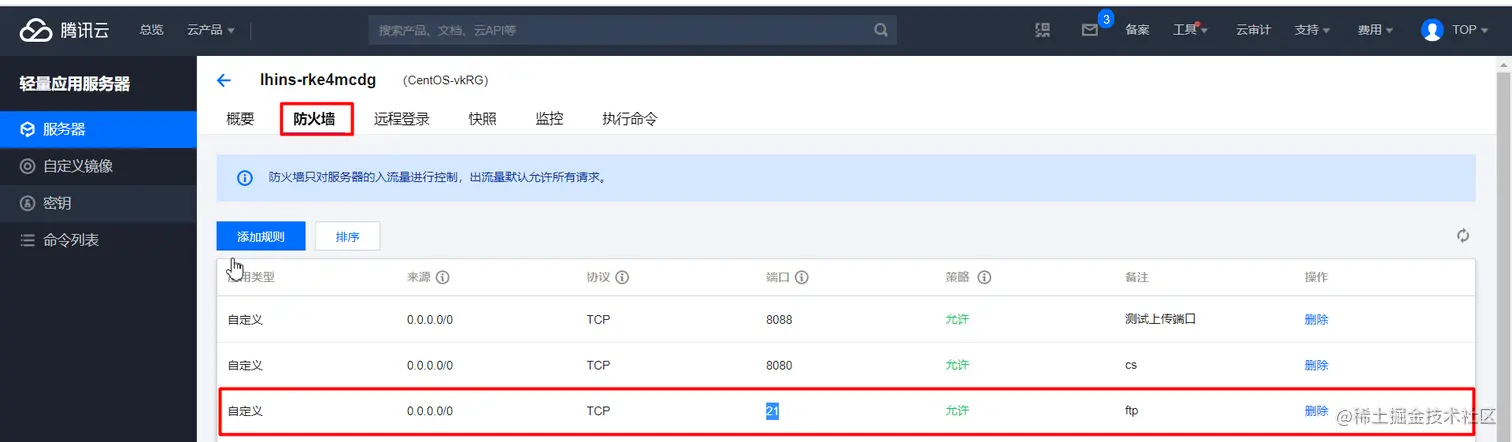Switch to the 监控 tab
This screenshot has height=442, width=1512.
coord(549,119)
